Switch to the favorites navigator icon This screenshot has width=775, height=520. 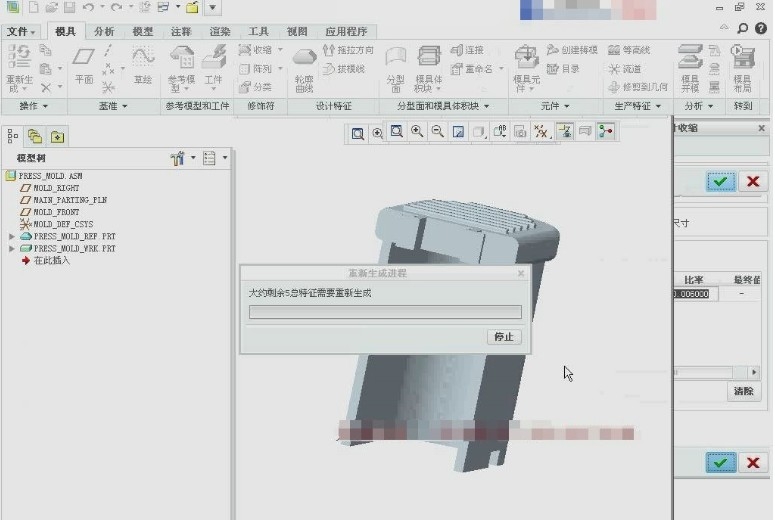[57, 136]
